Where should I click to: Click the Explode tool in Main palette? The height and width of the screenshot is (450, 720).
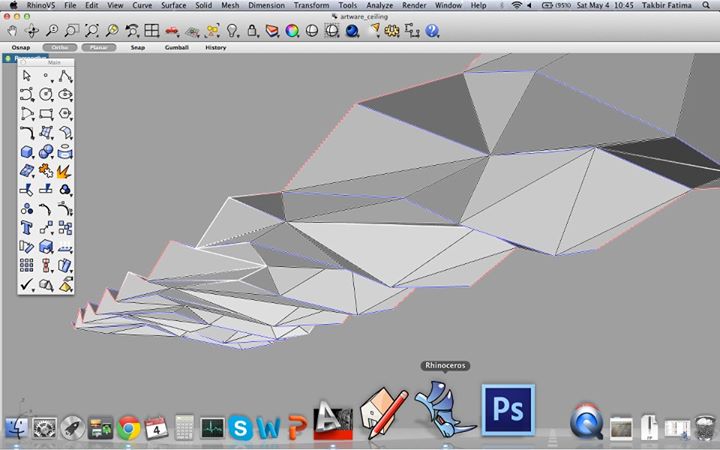[x=65, y=171]
